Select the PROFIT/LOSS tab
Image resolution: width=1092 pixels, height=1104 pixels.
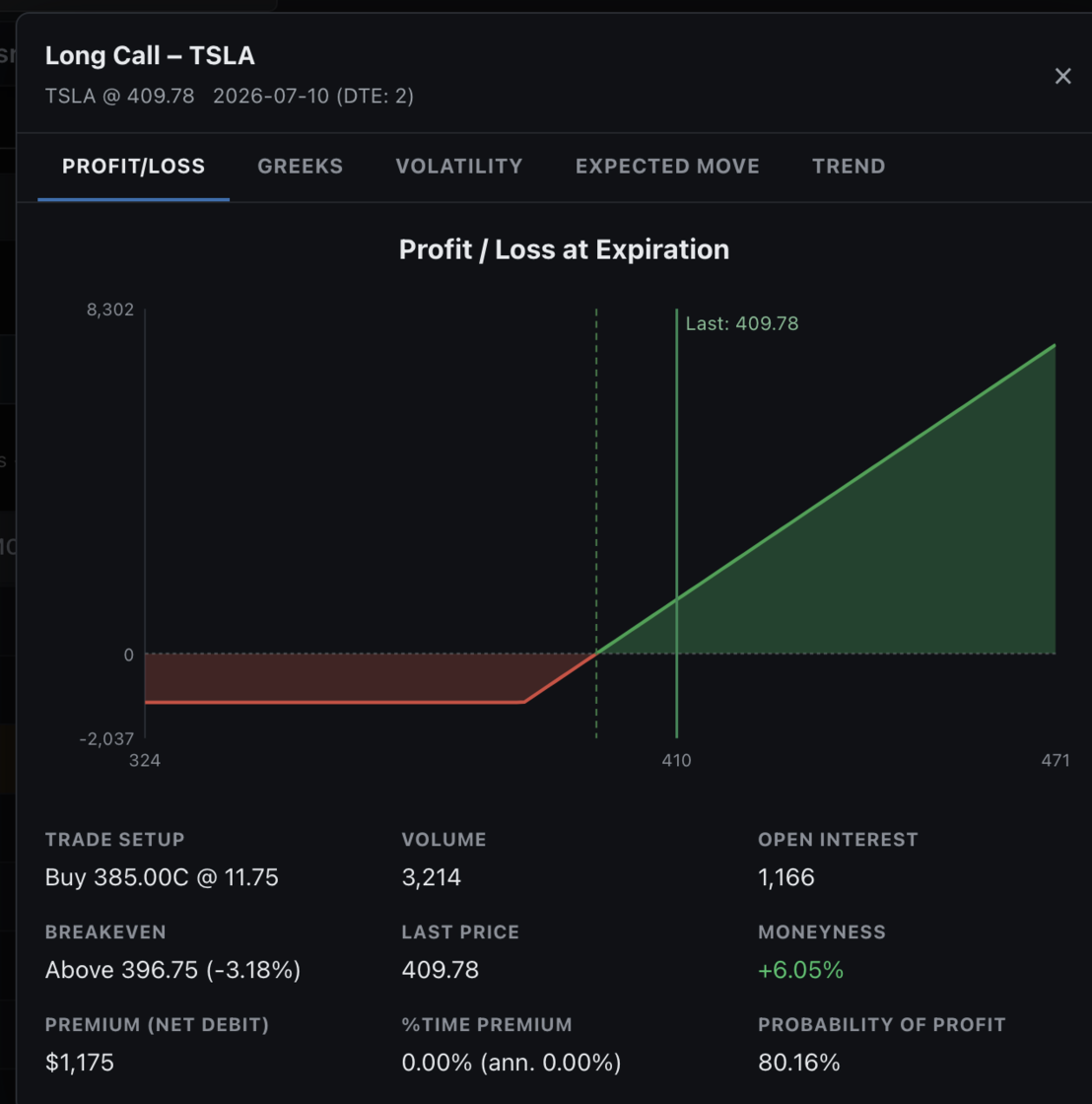pos(134,167)
